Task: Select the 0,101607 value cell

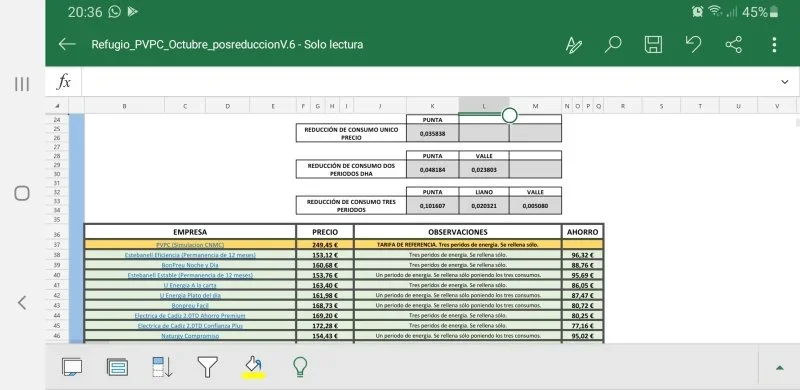Action: (432, 206)
